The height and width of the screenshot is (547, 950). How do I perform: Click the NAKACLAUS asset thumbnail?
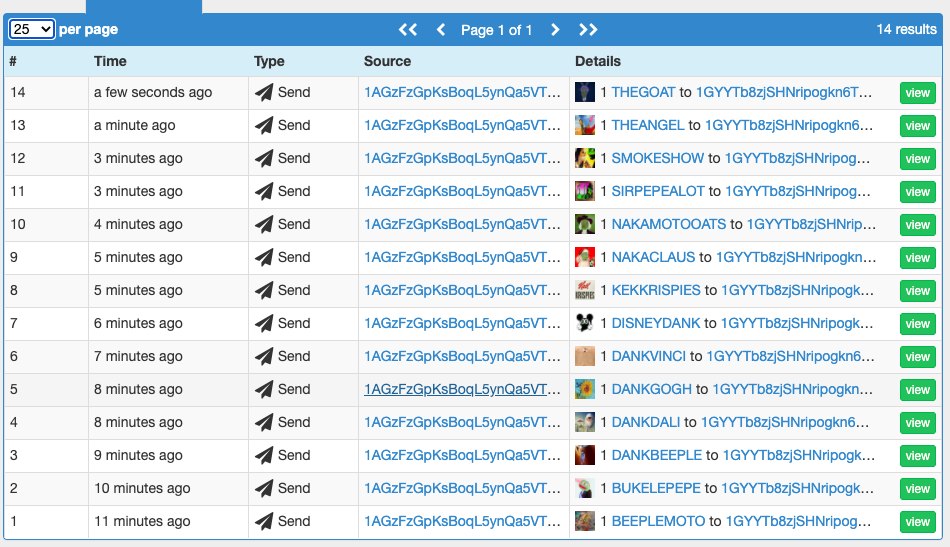point(585,257)
